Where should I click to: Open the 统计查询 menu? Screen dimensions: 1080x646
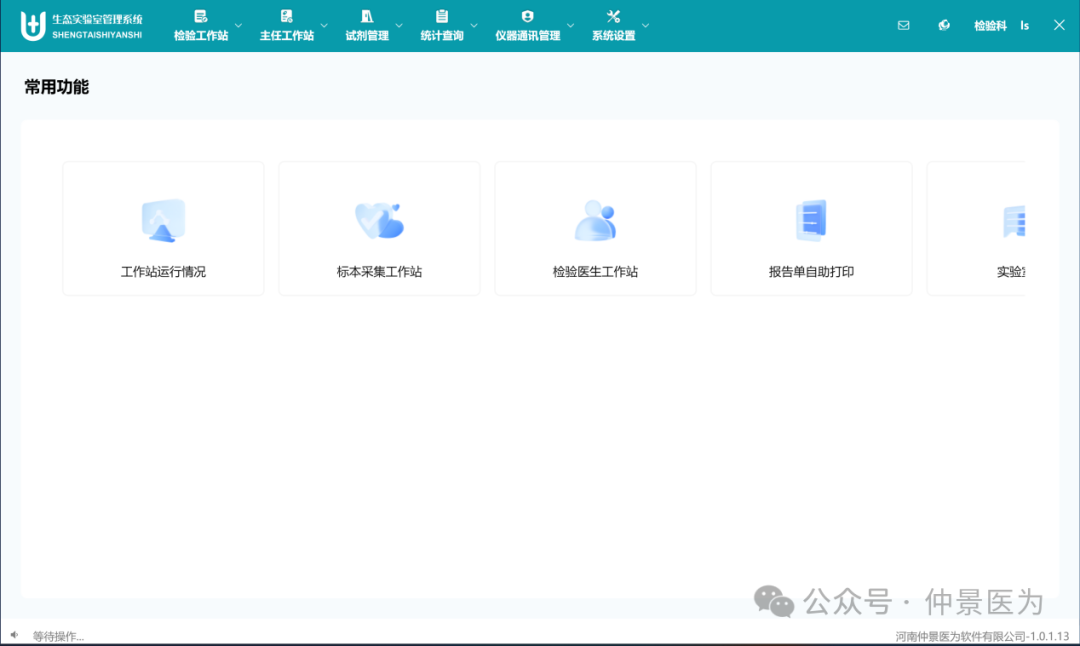[441, 26]
